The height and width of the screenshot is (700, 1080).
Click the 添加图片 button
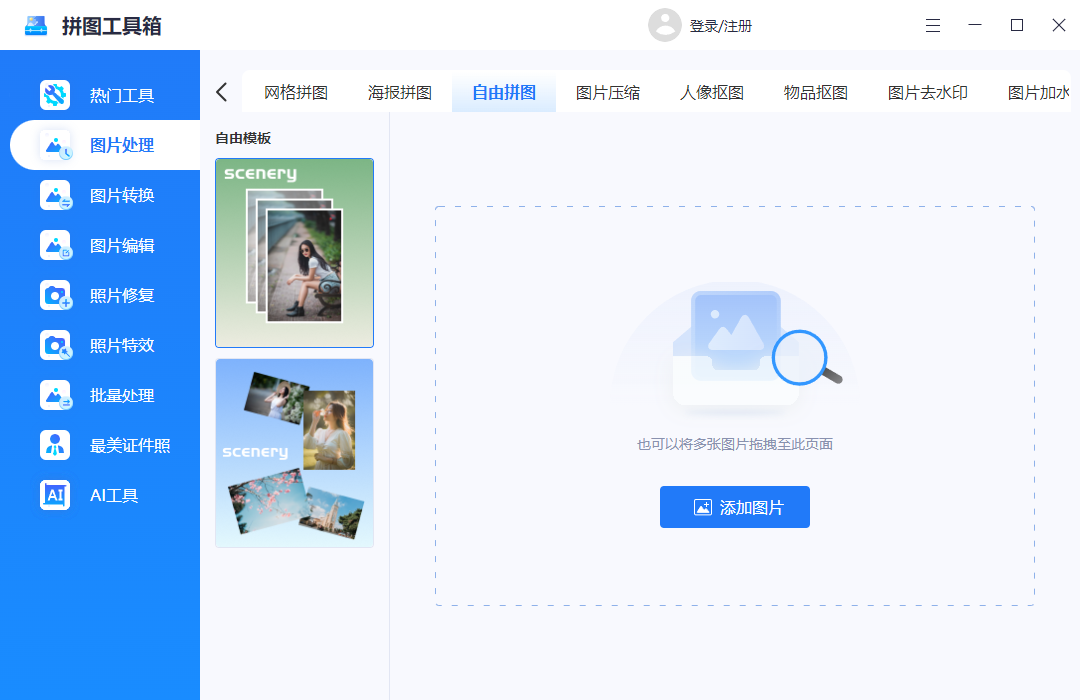click(734, 507)
